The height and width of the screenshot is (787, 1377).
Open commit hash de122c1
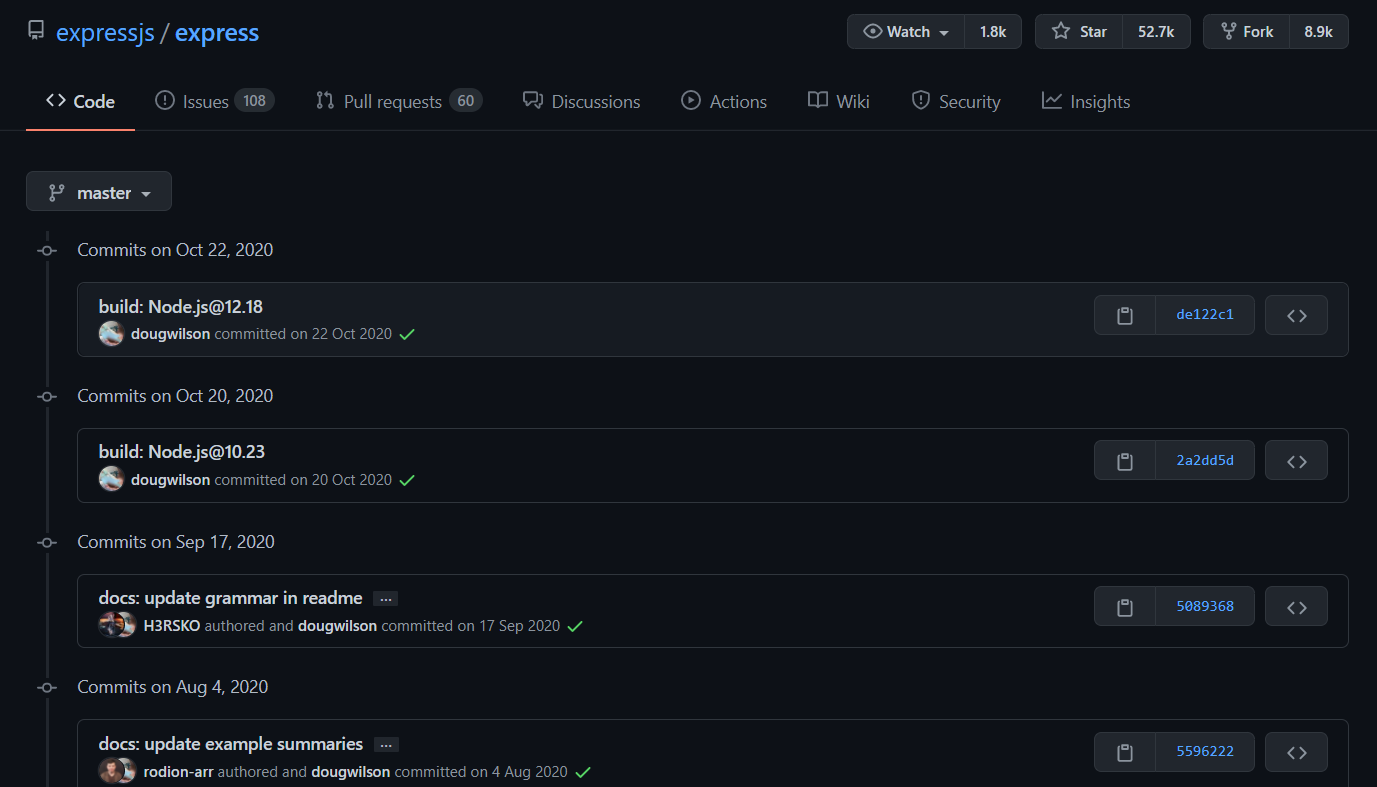pos(1205,315)
